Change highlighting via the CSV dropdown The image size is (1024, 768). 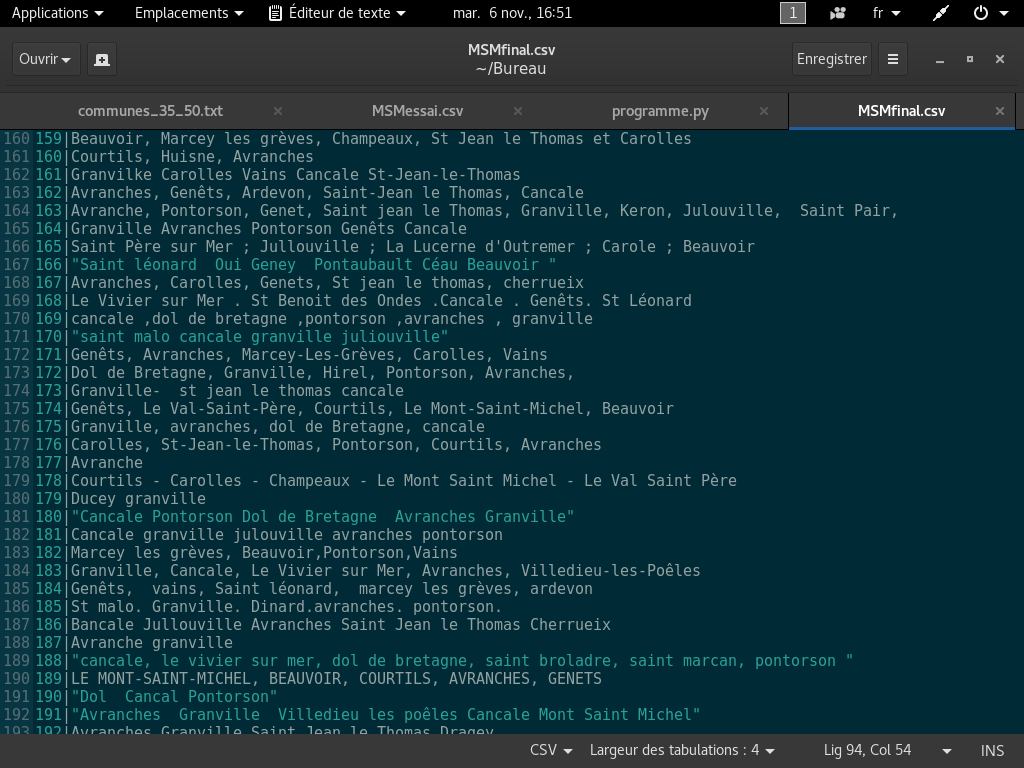coord(550,750)
